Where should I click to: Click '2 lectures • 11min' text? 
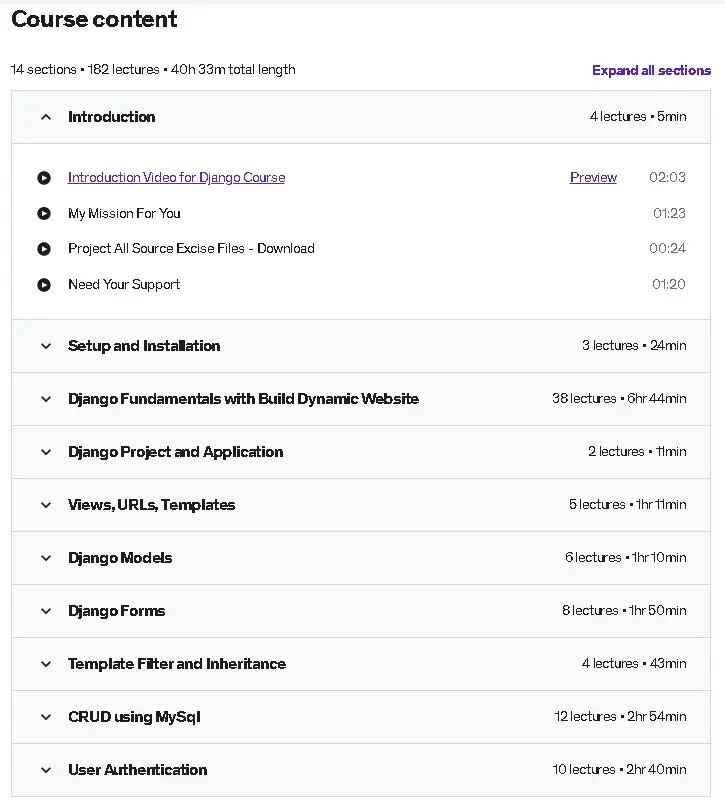(x=637, y=452)
